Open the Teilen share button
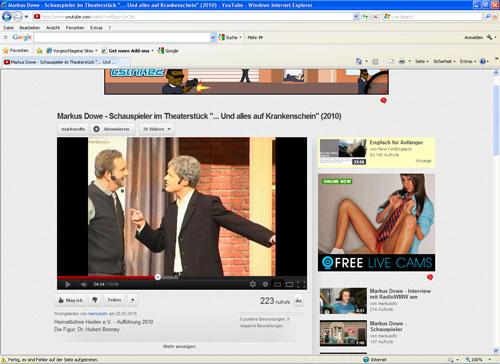Viewport: 500px width, 364px height. point(114,300)
